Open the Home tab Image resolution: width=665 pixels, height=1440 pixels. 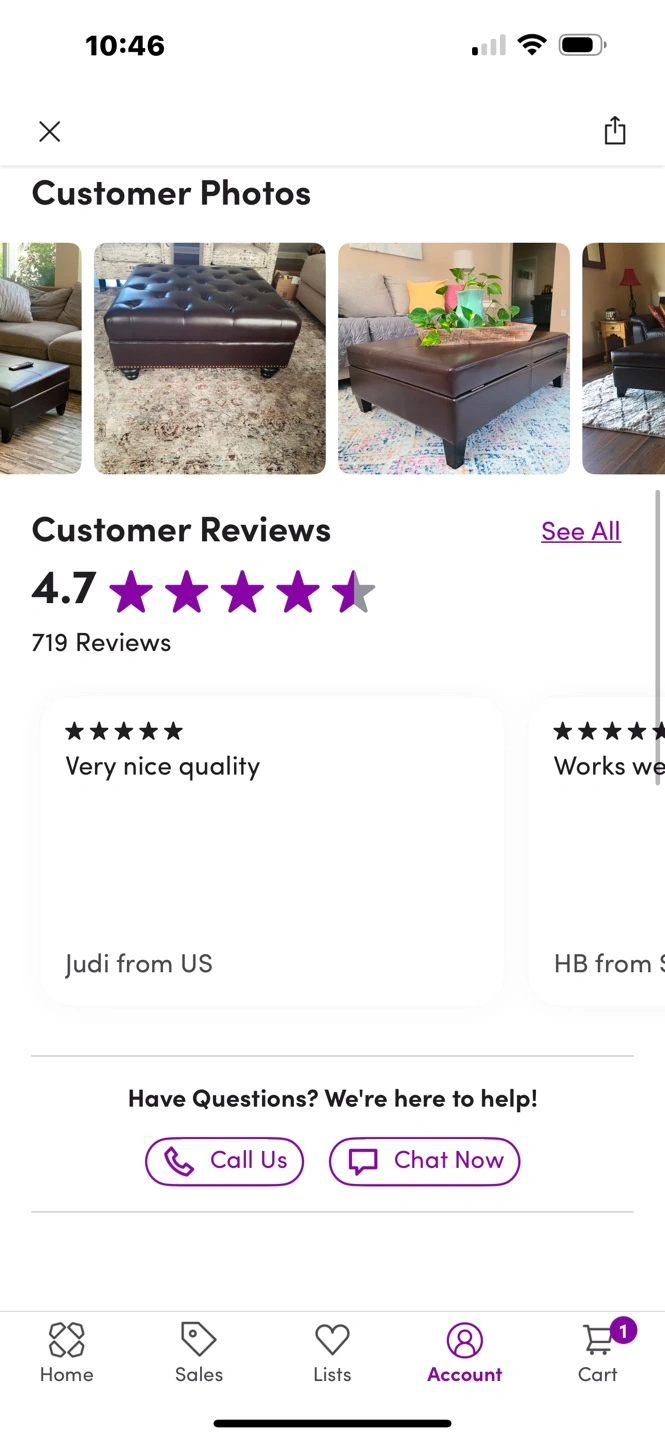coord(67,1352)
